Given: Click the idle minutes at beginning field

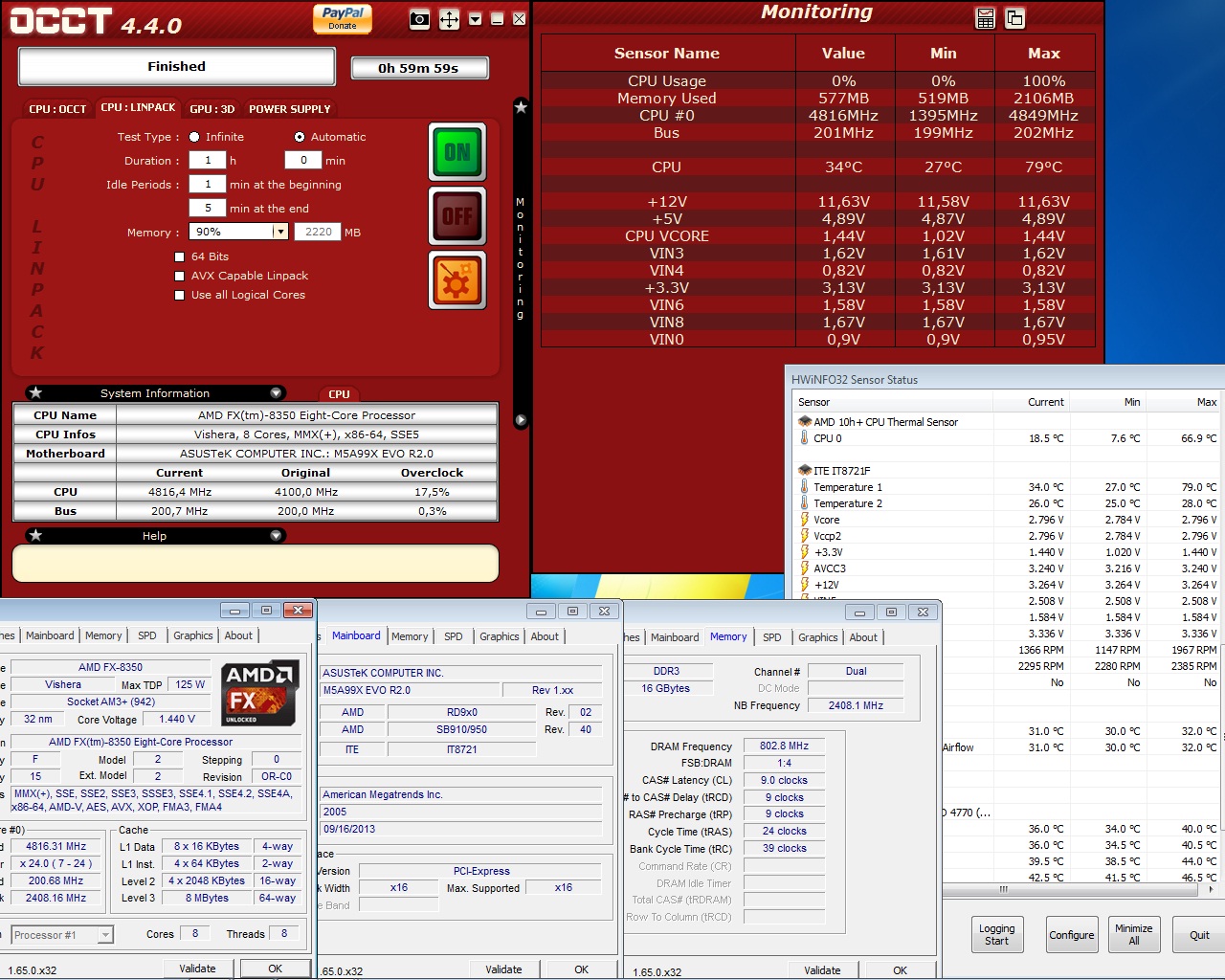Looking at the screenshot, I should (208, 184).
